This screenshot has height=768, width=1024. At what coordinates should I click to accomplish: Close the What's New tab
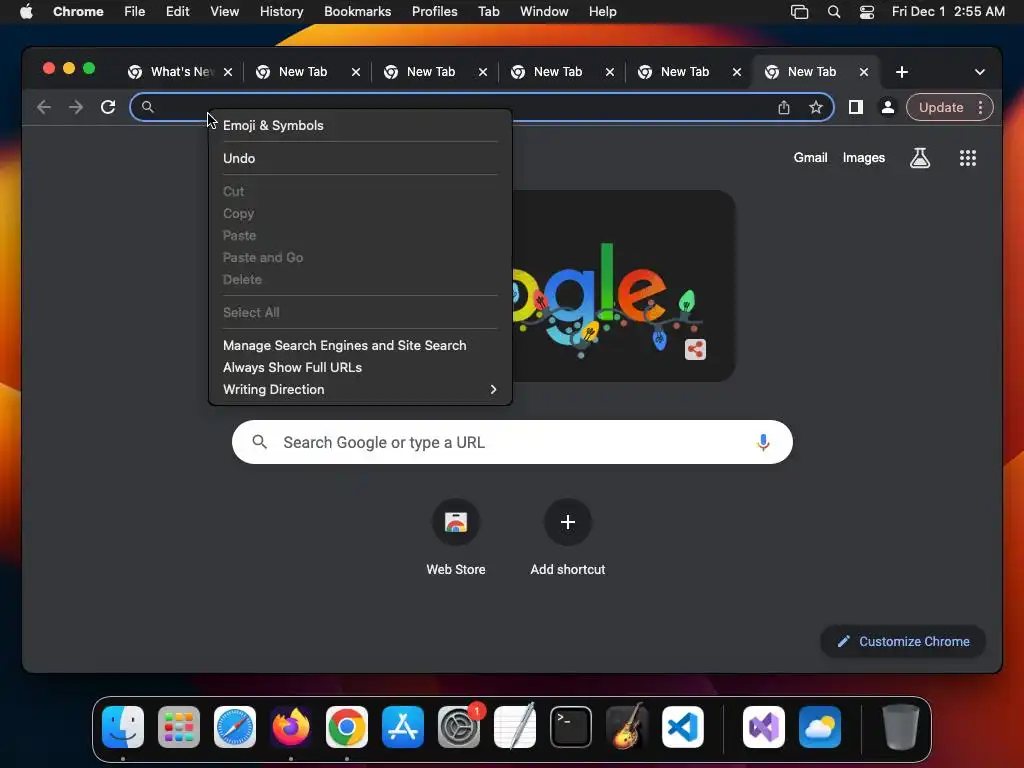[x=228, y=72]
